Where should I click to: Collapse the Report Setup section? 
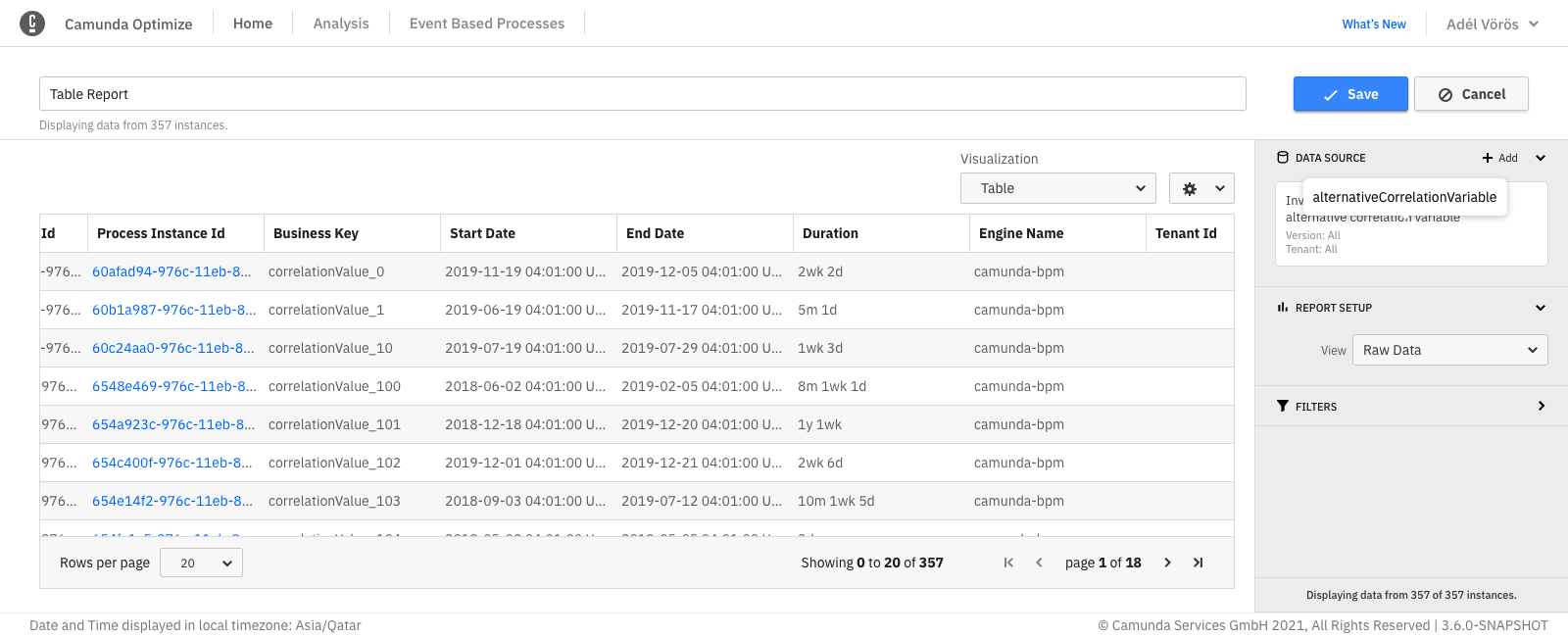[1540, 308]
